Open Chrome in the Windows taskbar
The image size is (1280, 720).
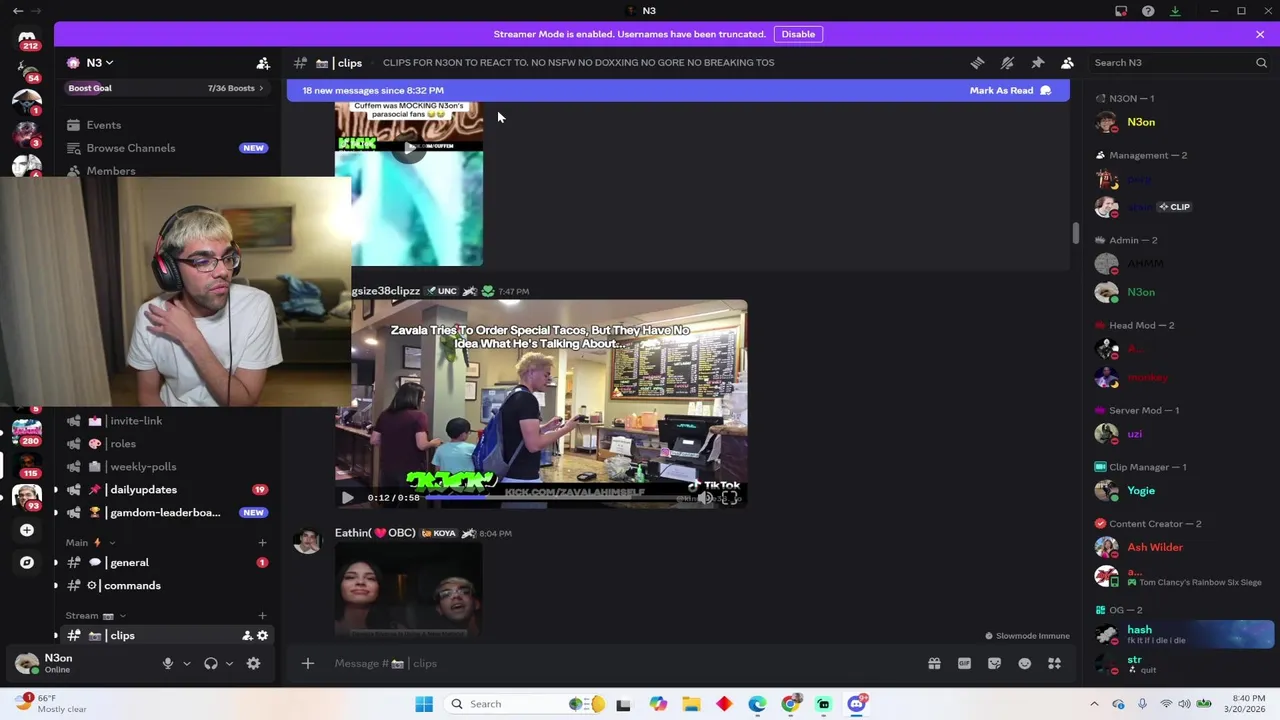click(790, 704)
